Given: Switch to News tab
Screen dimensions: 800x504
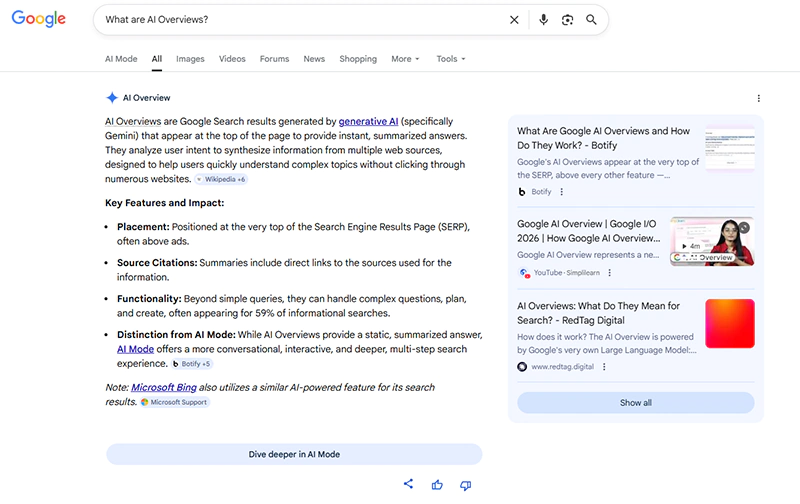Looking at the screenshot, I should 314,59.
